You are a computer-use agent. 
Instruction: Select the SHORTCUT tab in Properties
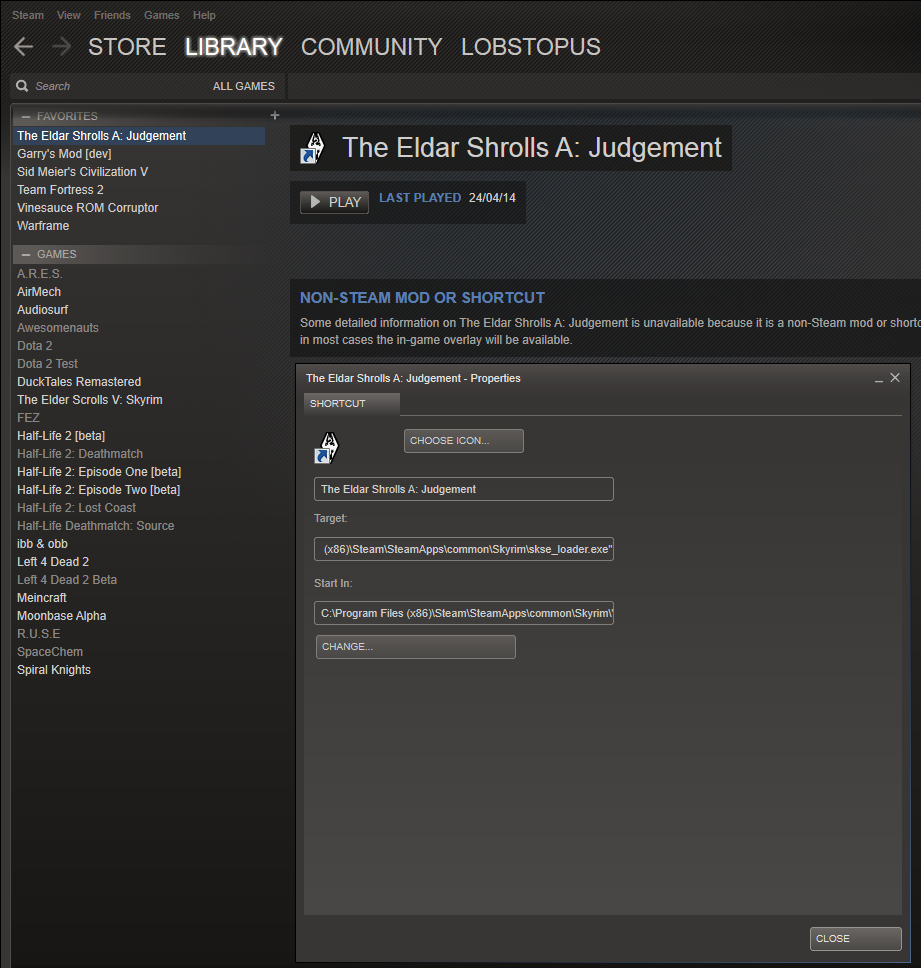(352, 404)
